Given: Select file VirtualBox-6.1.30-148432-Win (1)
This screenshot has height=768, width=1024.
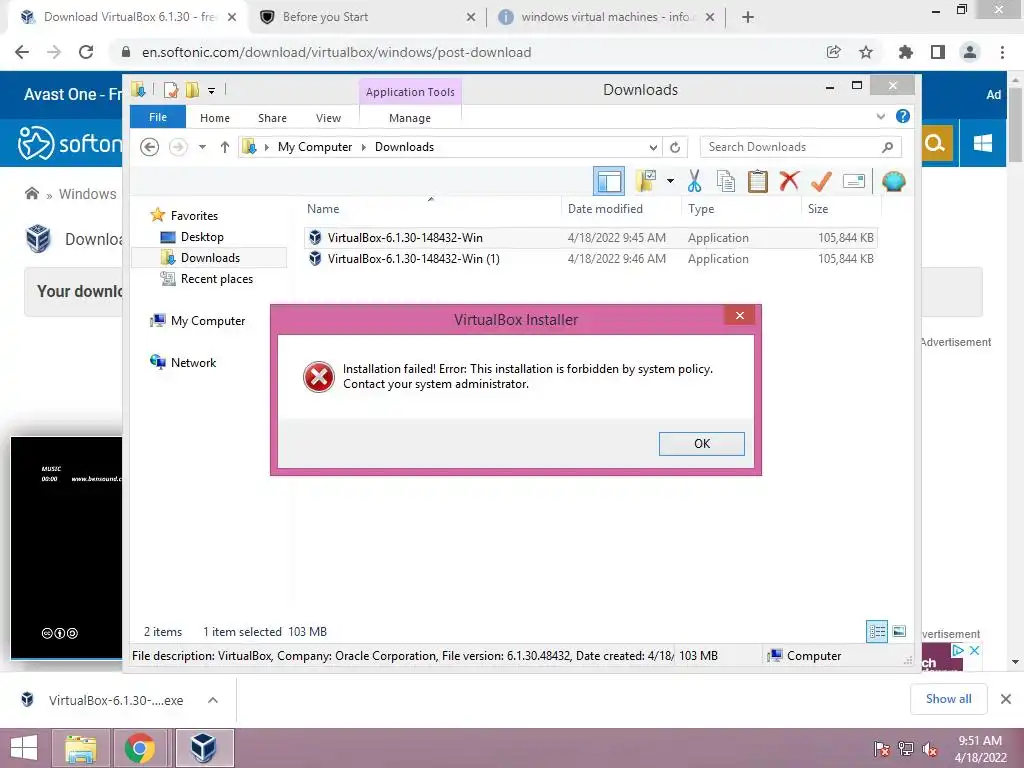Looking at the screenshot, I should tap(590, 259).
